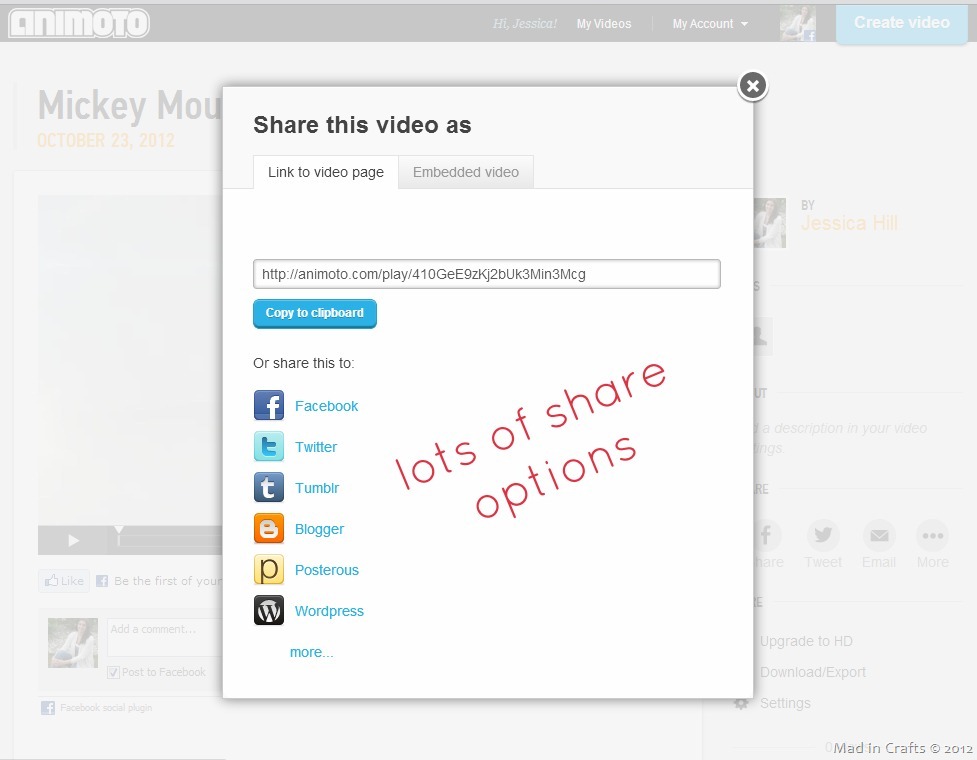This screenshot has height=760, width=977.
Task: Open My Videos in header
Action: 604,24
